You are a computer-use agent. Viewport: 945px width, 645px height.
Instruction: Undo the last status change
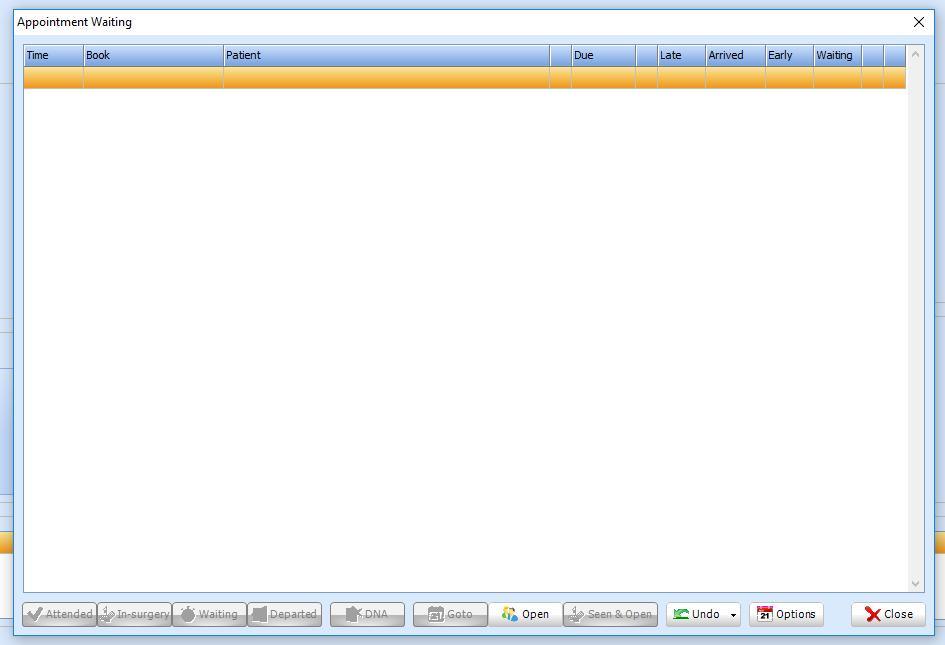[696, 614]
